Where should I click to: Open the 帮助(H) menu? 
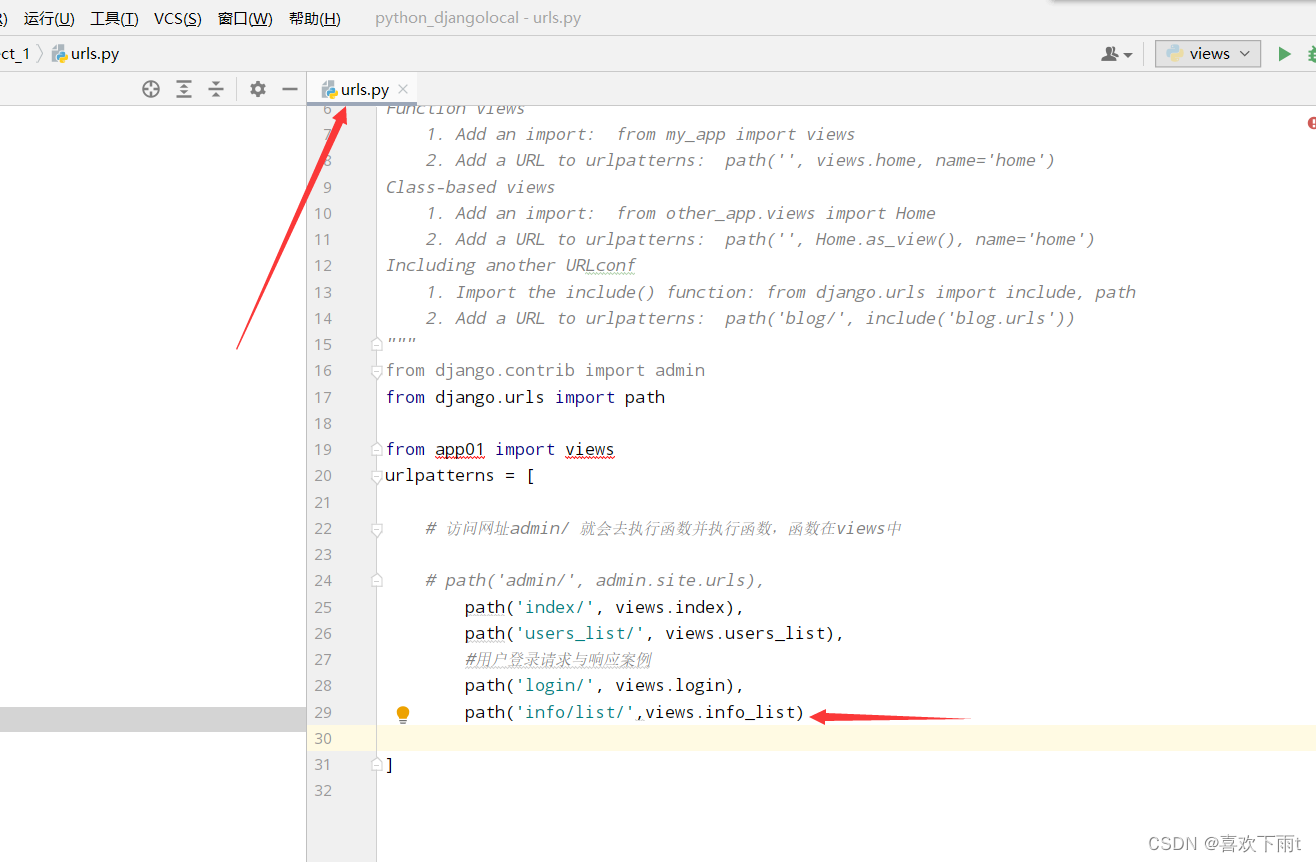tap(314, 18)
